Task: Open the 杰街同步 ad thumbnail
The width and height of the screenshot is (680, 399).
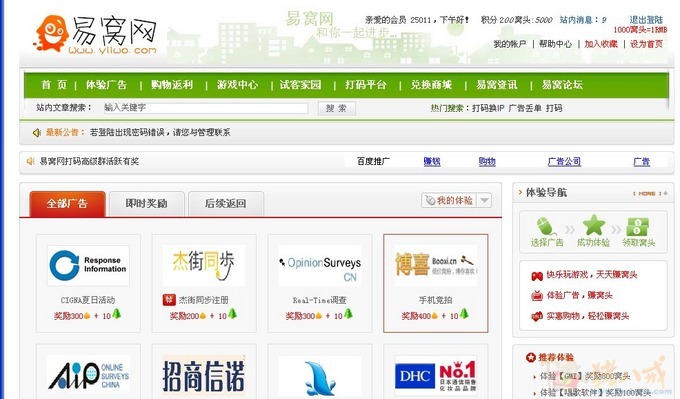Action: (204, 265)
